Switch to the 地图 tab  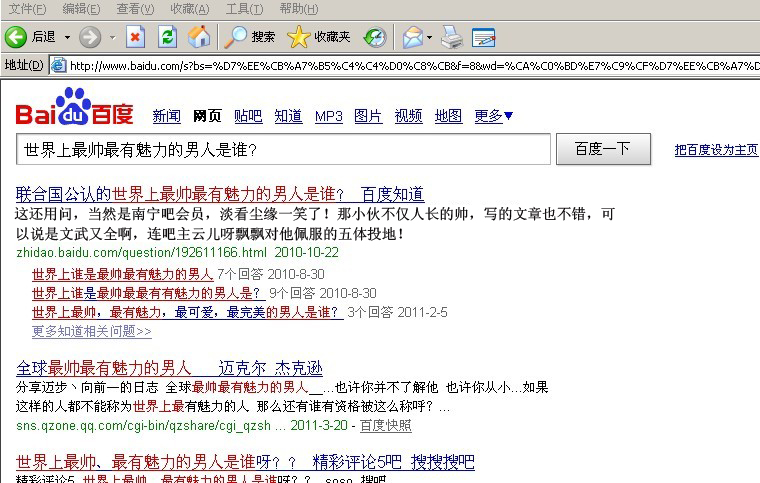point(448,116)
